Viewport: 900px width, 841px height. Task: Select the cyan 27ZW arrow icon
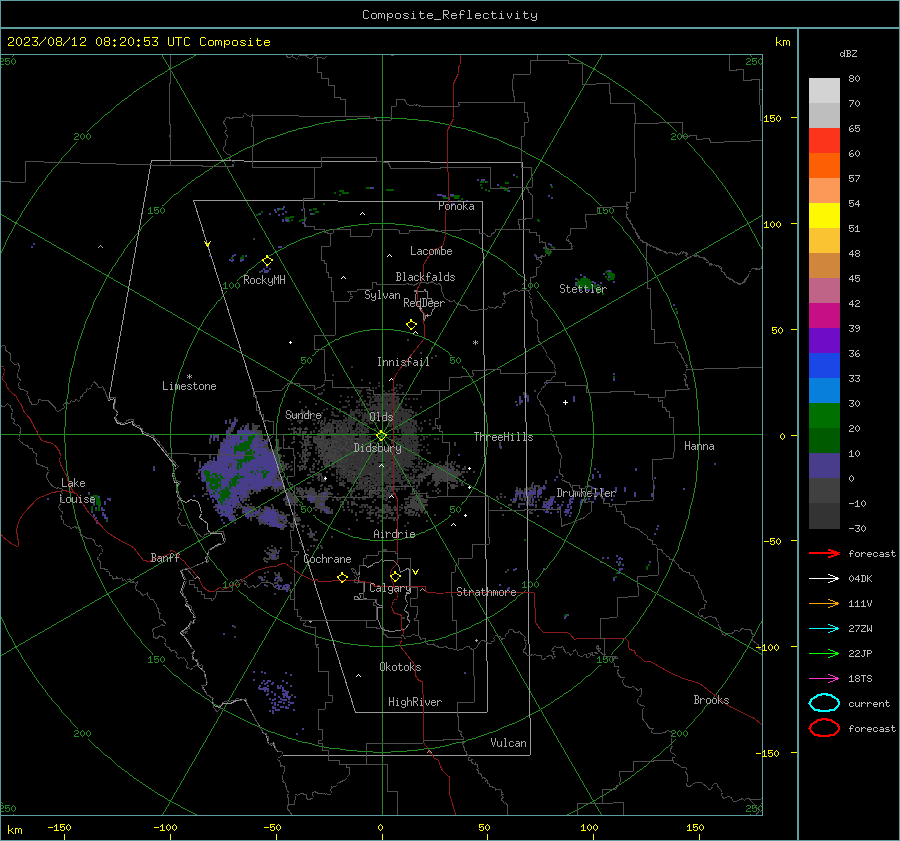click(824, 629)
